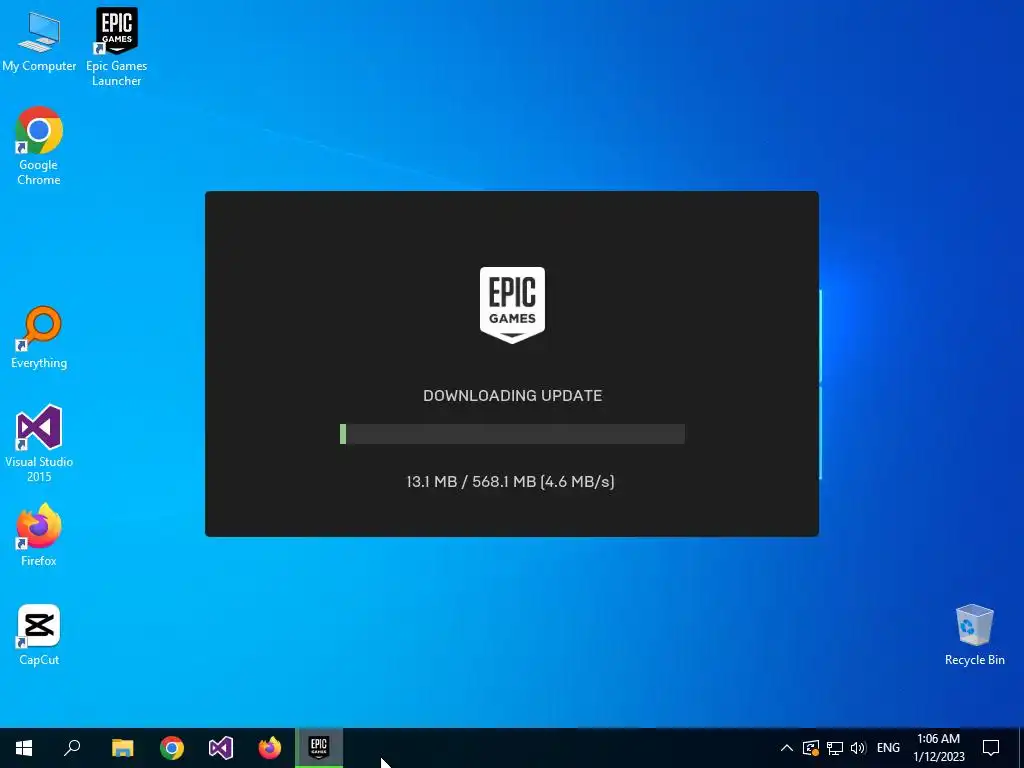Select the Visual Studio 2015 desktop shortcut
This screenshot has width=1024, height=768.
39,443
